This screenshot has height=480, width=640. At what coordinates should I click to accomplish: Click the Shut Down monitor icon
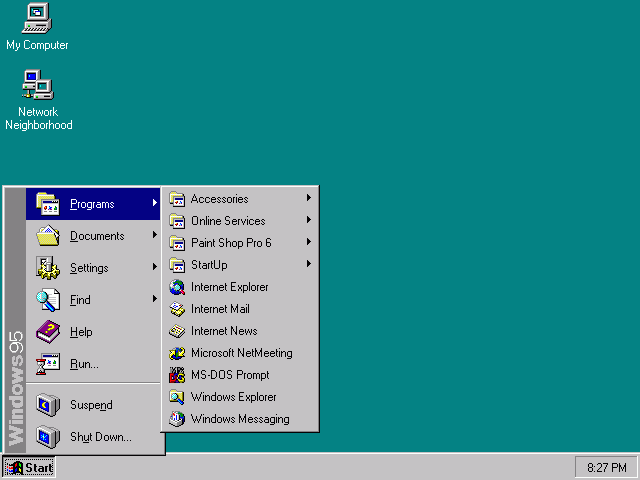click(x=48, y=437)
